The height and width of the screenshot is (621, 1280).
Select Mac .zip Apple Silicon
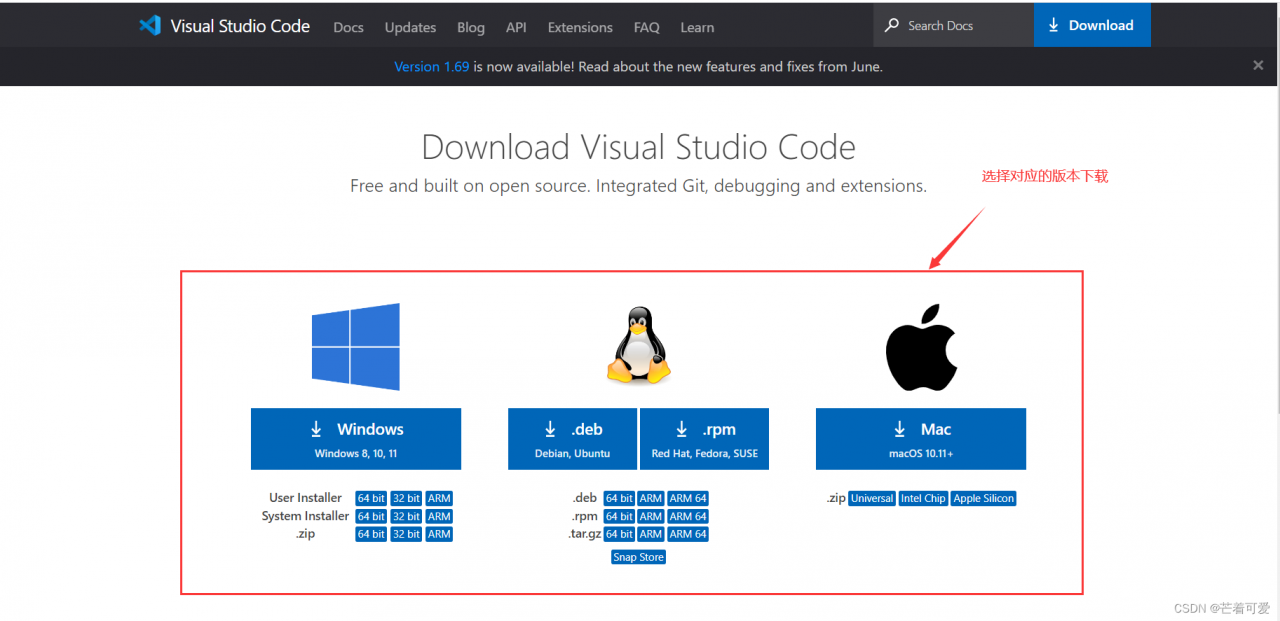point(983,498)
